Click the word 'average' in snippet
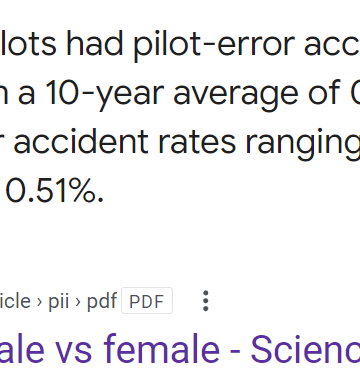360x392 pixels. 236,94
